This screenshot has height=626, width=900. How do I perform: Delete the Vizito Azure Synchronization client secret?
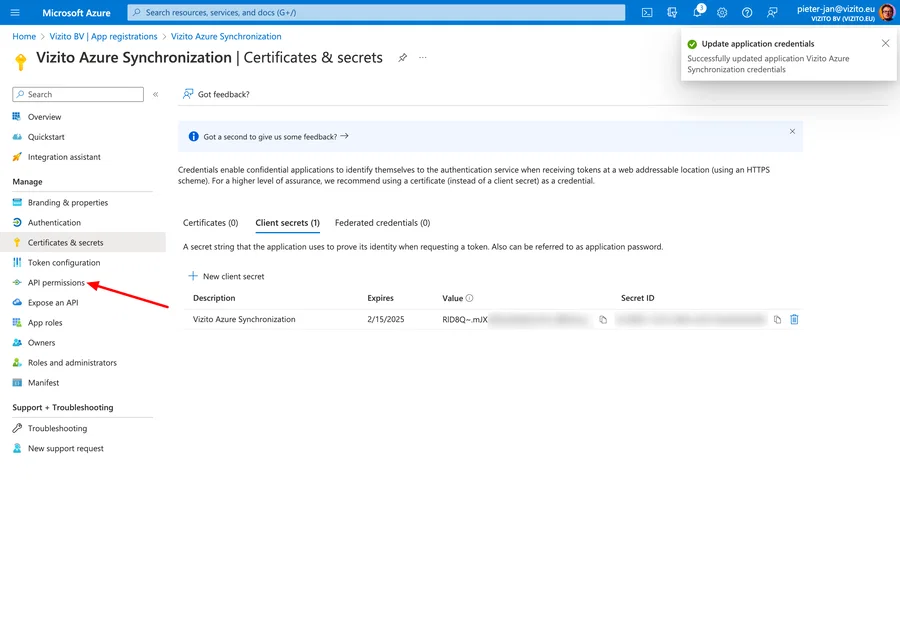tap(793, 319)
